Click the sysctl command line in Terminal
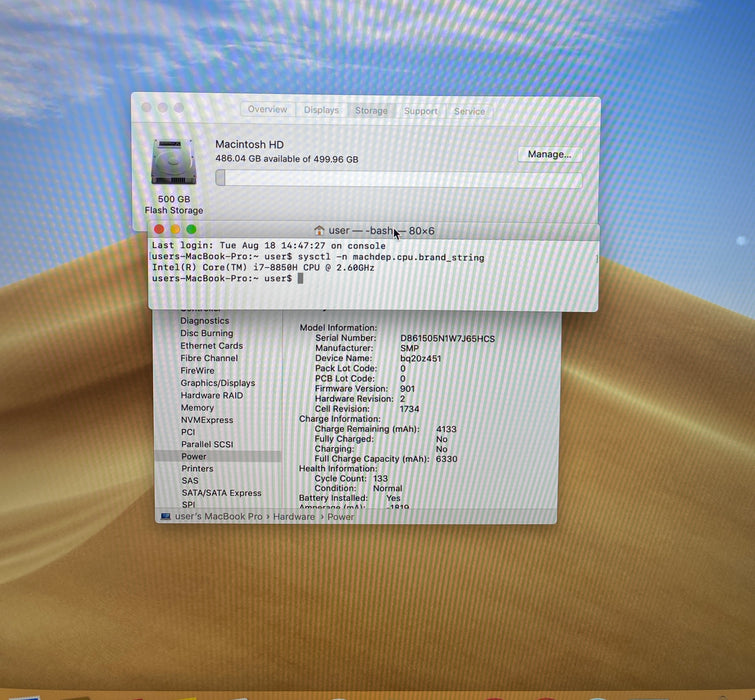The width and height of the screenshot is (755, 700). (318, 257)
